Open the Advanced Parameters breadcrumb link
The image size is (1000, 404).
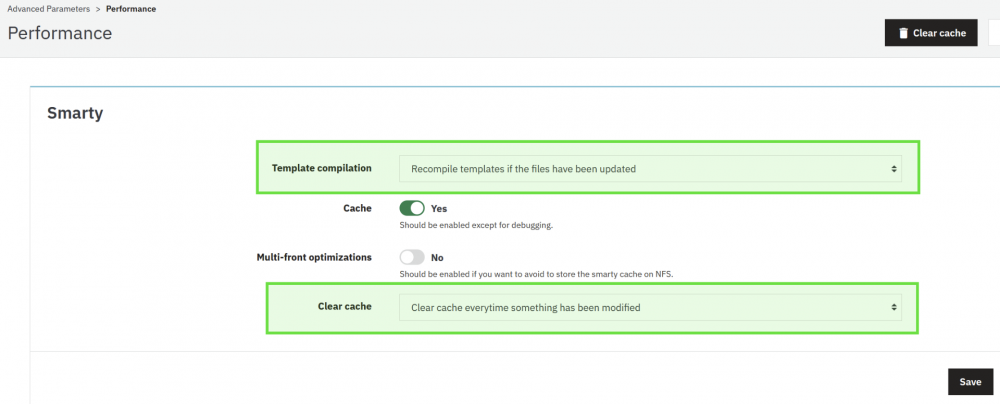pos(47,9)
